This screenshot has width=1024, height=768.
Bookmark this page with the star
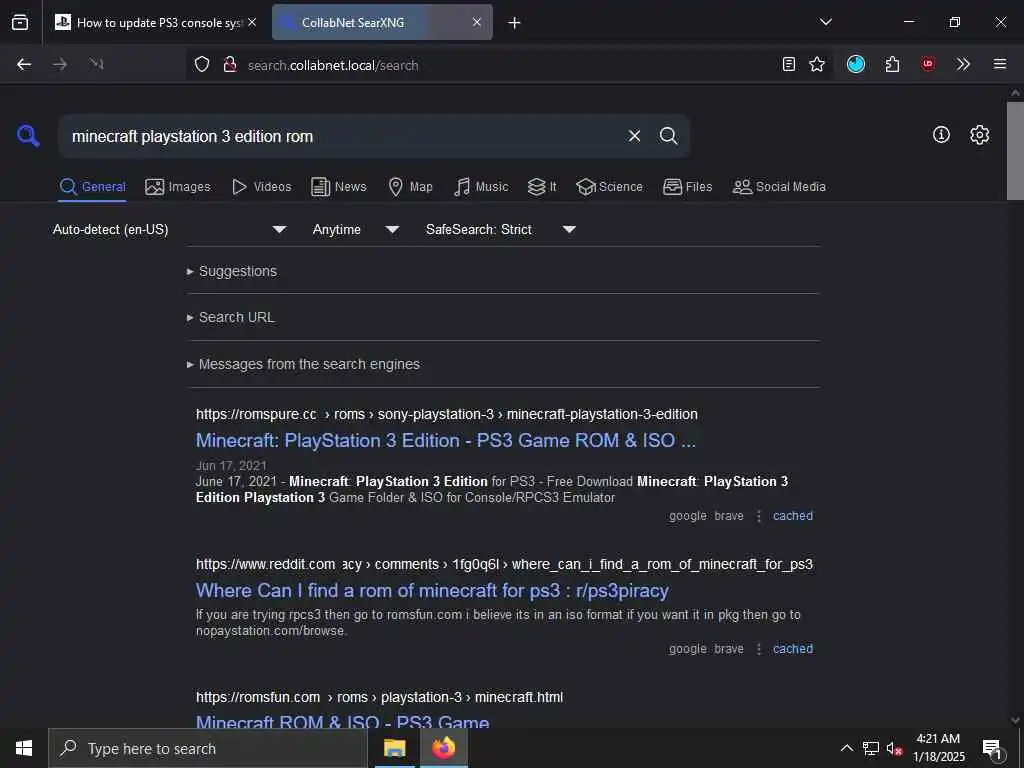817,64
